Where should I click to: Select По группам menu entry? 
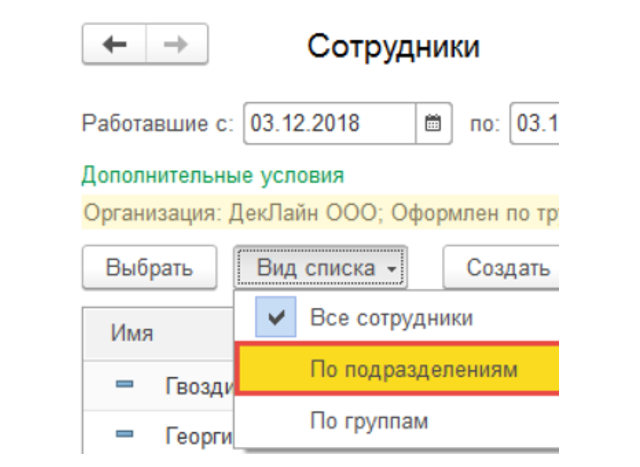(x=369, y=421)
